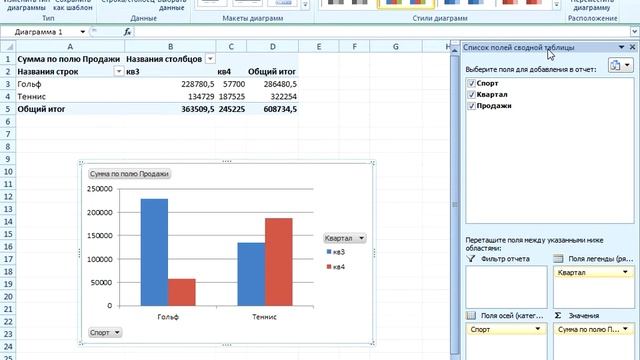The width and height of the screenshot is (640, 360).
Task: Click the blue кв3 bar for Гольф
Action: [x=154, y=252]
